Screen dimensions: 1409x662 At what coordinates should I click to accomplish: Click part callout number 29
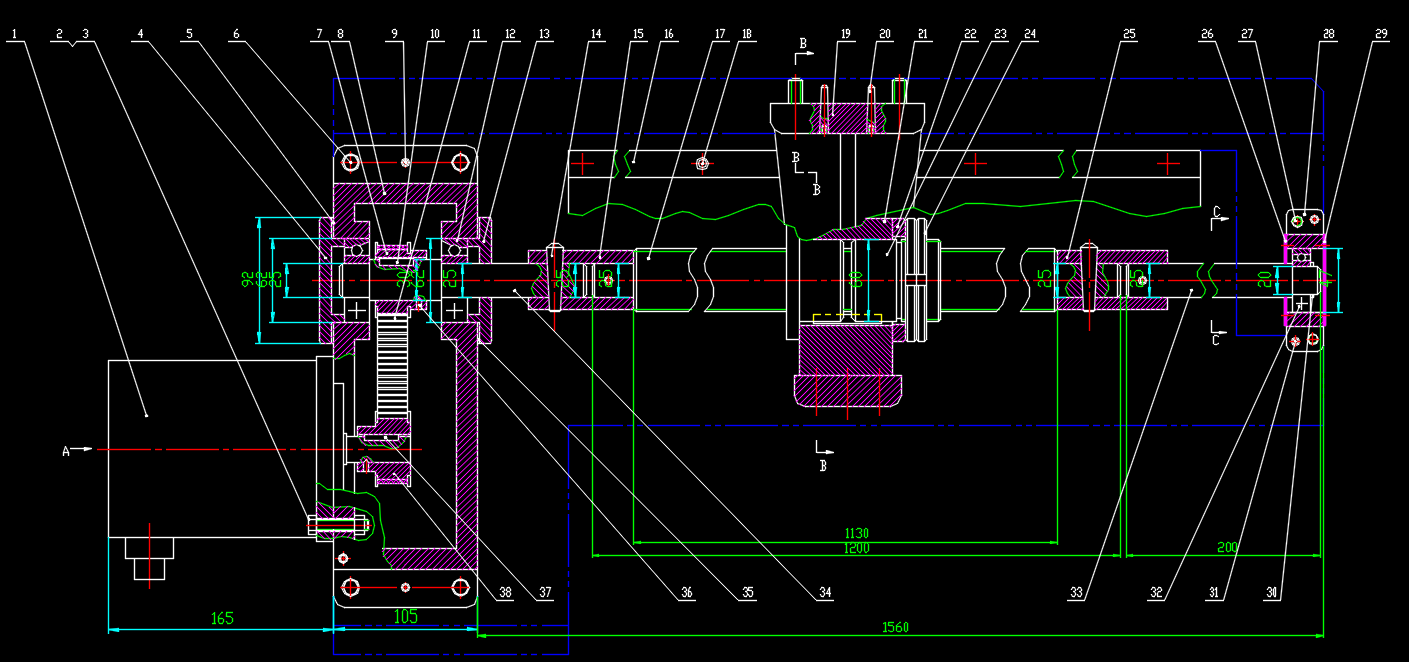click(x=1381, y=34)
